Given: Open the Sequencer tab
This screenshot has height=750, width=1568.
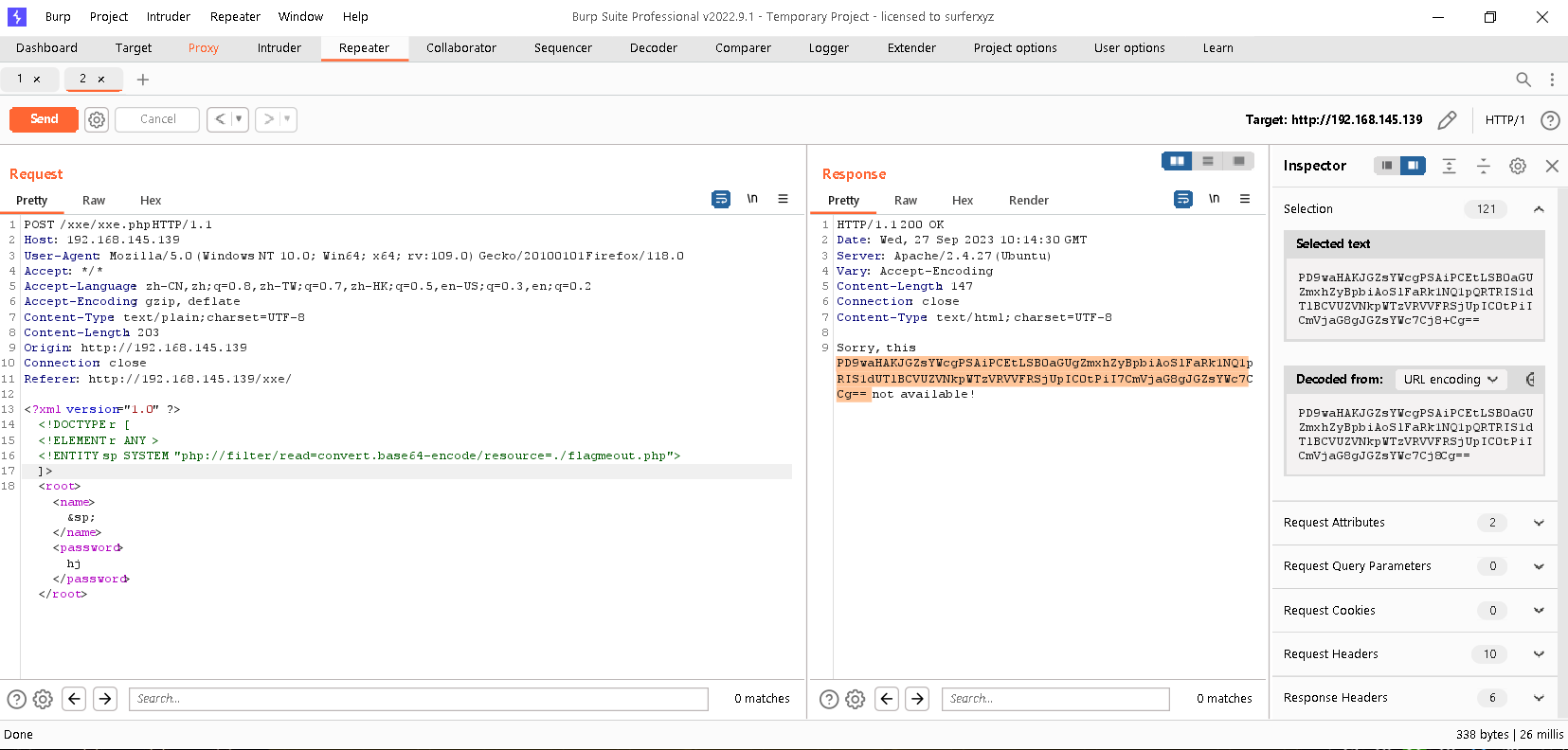Looking at the screenshot, I should (x=563, y=48).
